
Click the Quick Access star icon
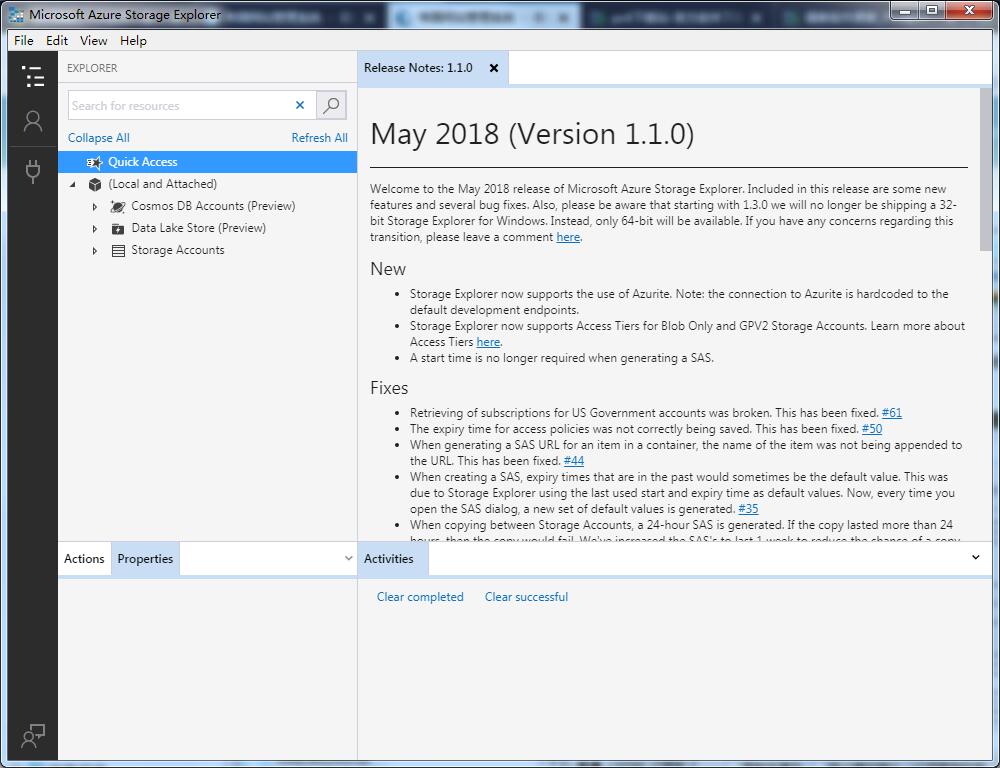pos(94,163)
